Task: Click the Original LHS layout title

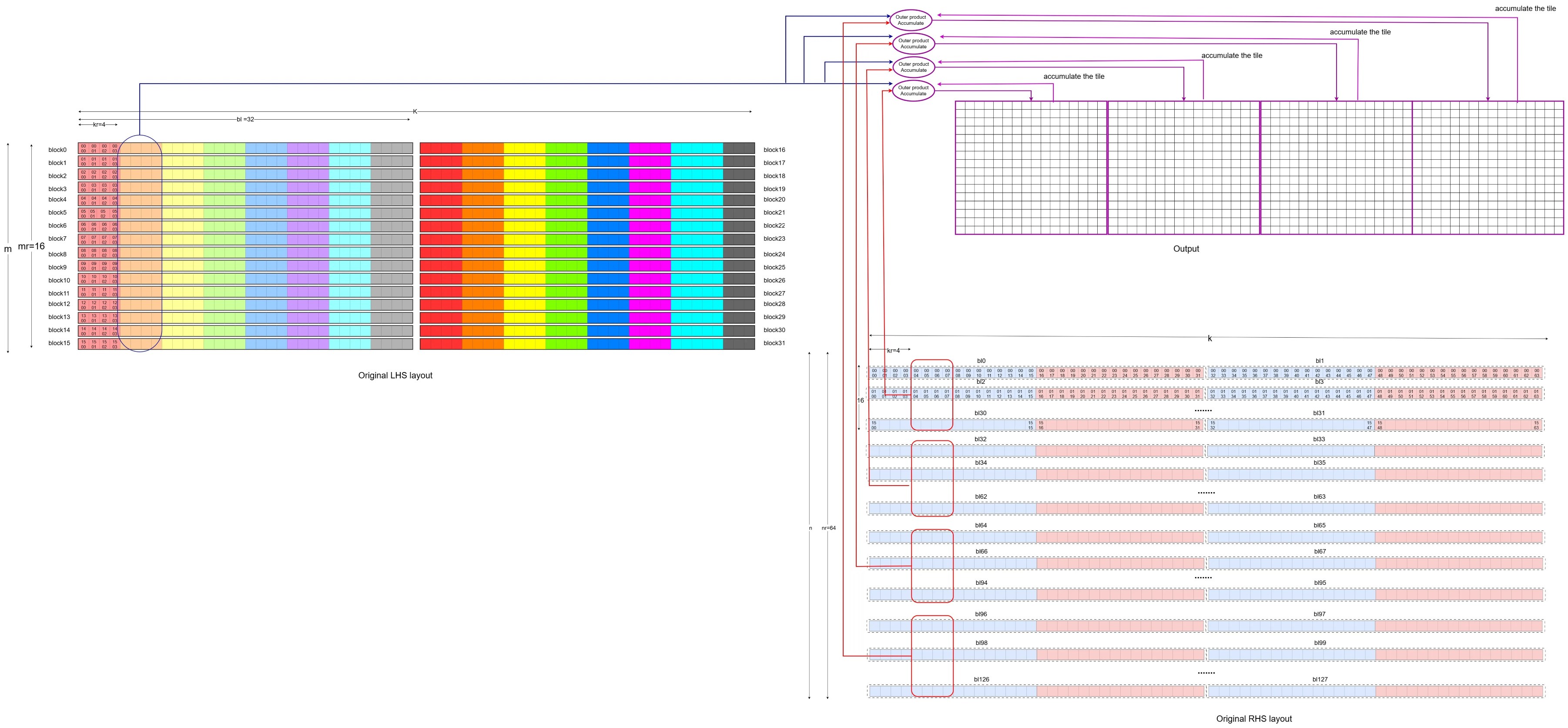Action: [395, 375]
